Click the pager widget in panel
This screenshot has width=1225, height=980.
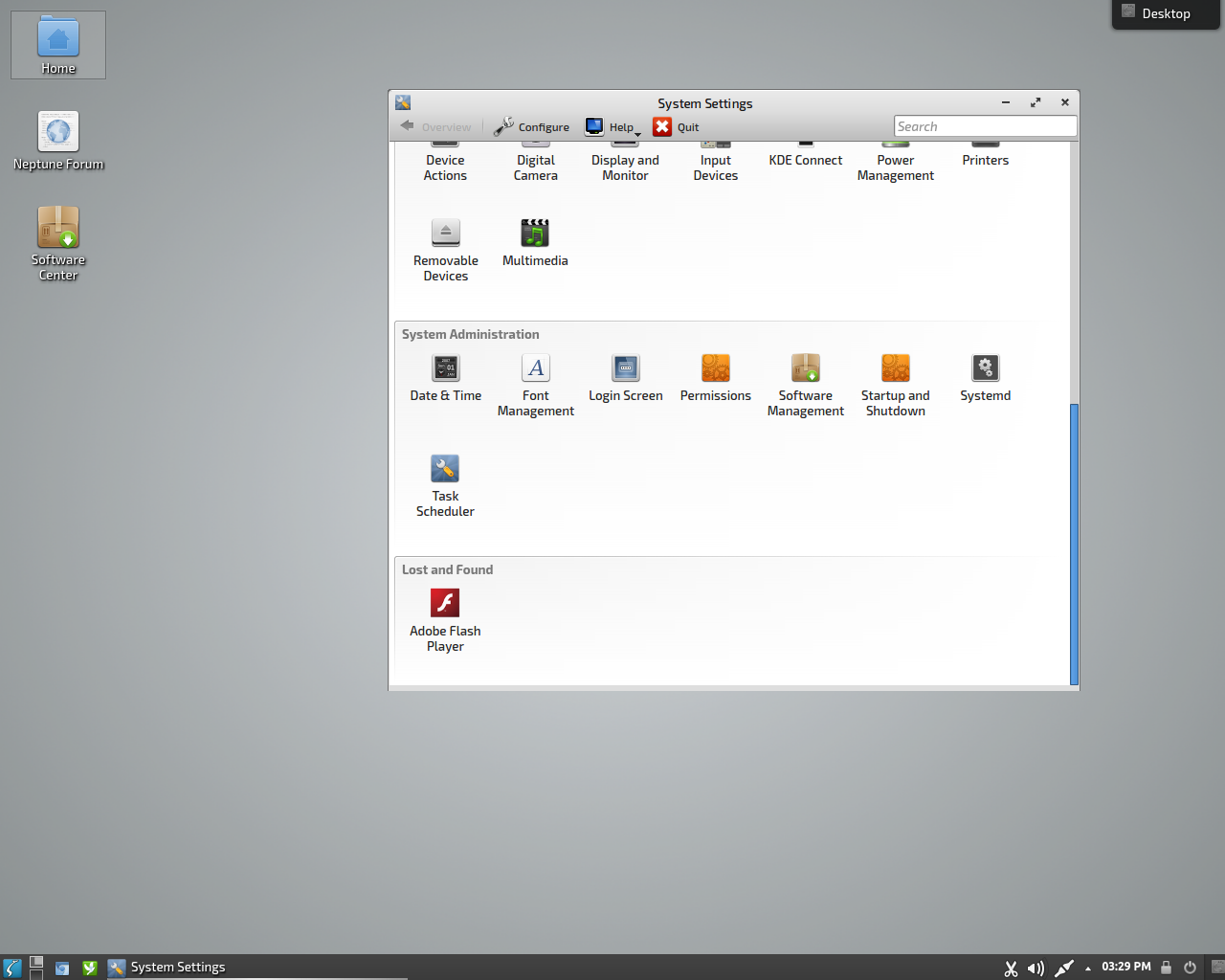point(36,968)
